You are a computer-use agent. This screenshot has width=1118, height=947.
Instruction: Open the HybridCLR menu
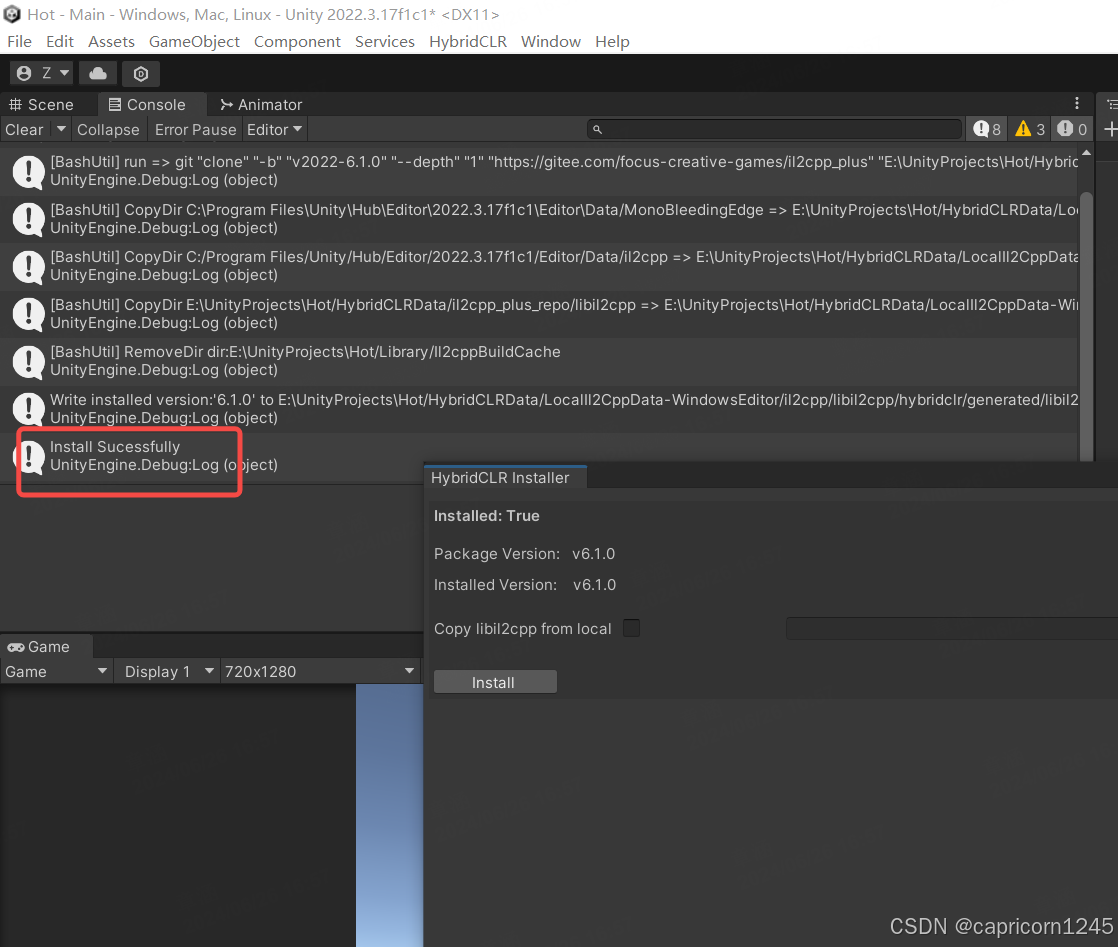click(x=468, y=41)
